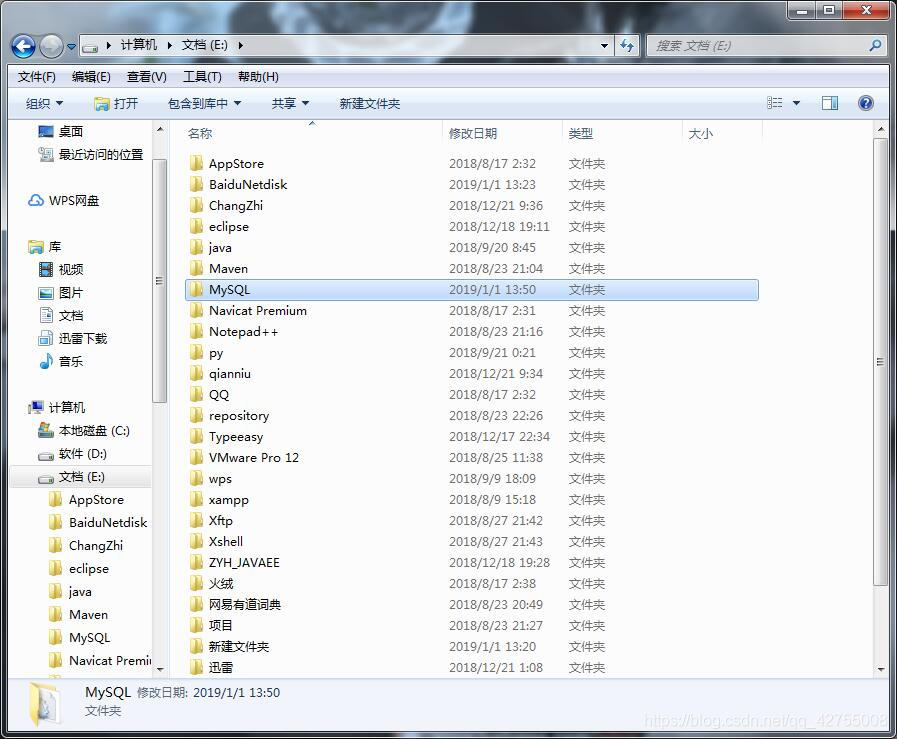The height and width of the screenshot is (739, 897).
Task: Open the 文件(F) menu
Action: [x=37, y=77]
